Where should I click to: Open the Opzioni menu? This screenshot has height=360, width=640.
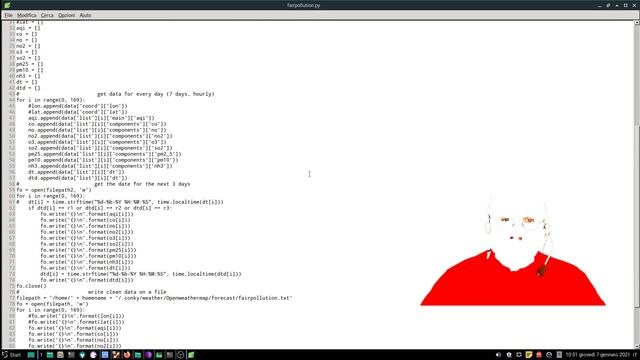point(66,15)
